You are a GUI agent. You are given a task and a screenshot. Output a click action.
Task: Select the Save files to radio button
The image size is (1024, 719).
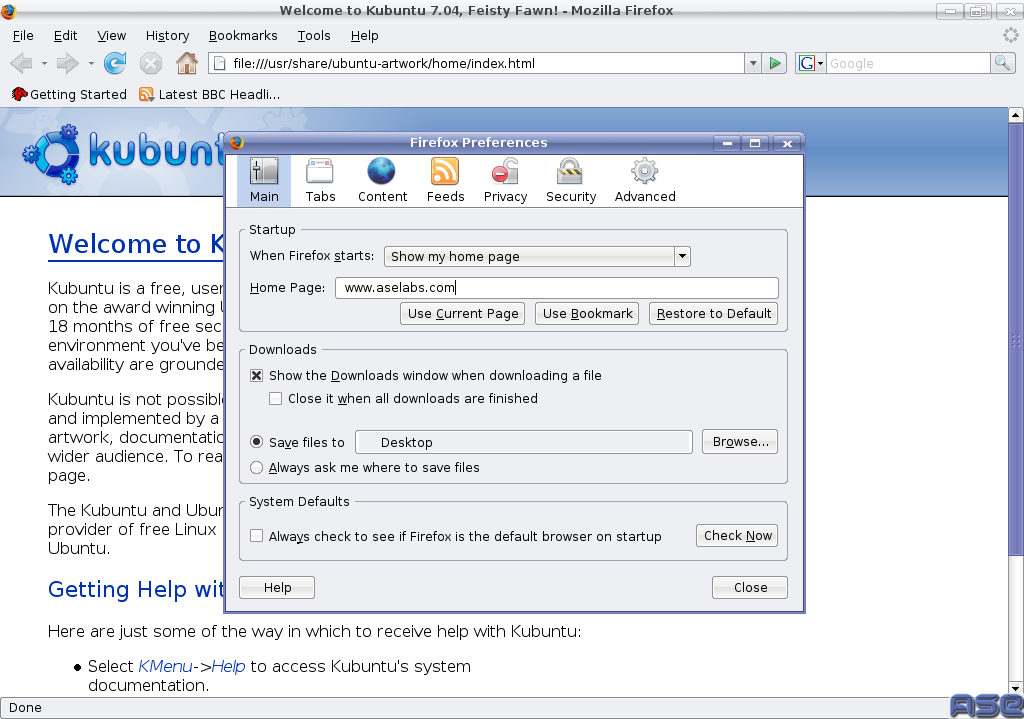tap(257, 442)
